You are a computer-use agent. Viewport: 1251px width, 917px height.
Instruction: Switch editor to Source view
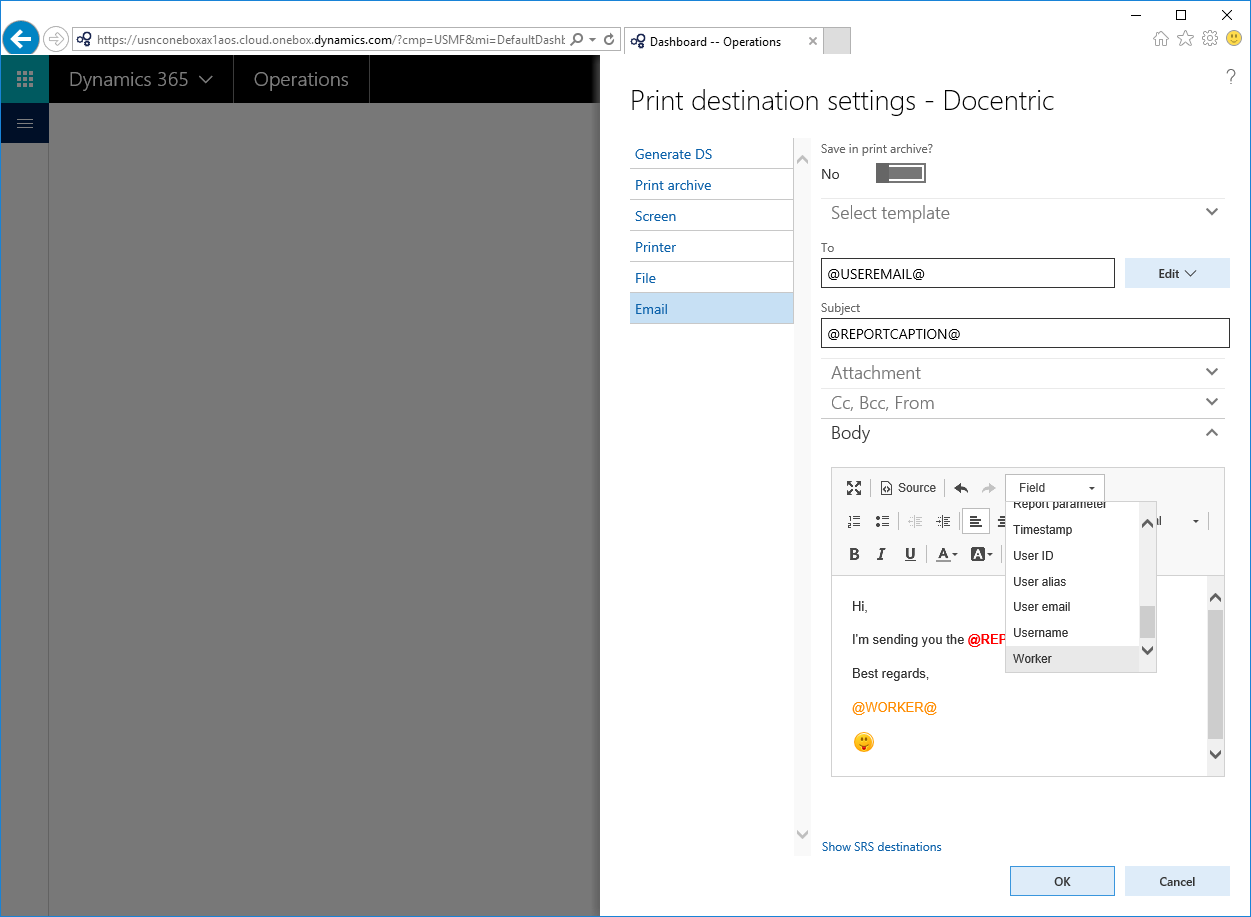(908, 488)
